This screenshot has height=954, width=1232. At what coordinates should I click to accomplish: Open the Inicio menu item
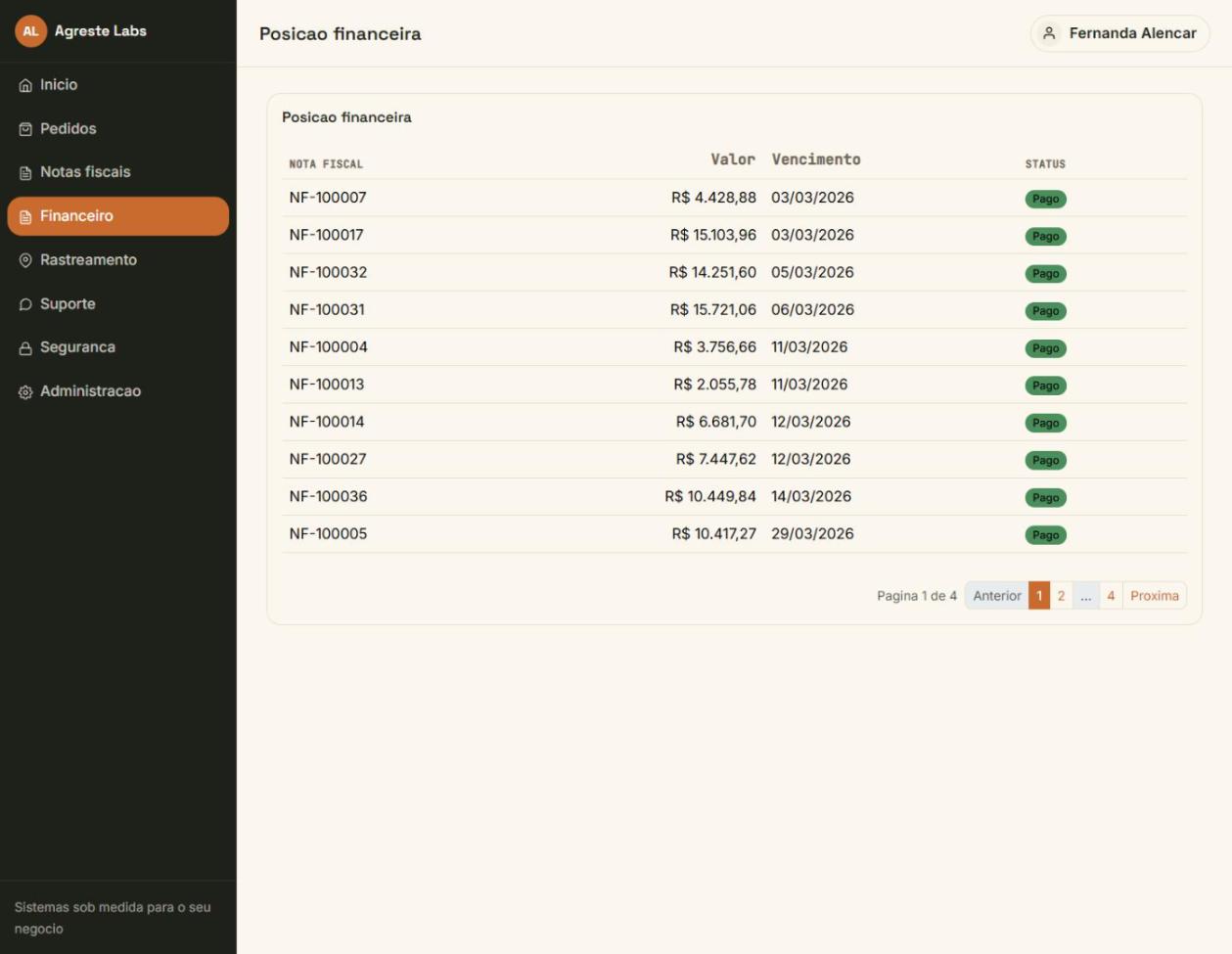tap(117, 85)
